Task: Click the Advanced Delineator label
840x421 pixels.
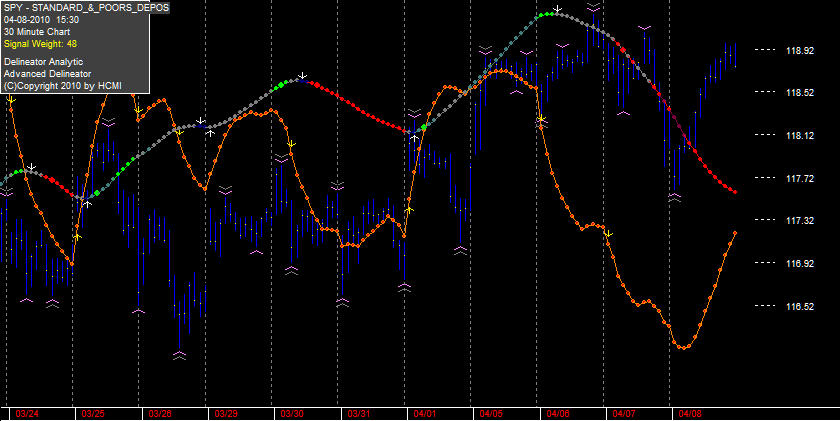Action: (x=47, y=73)
